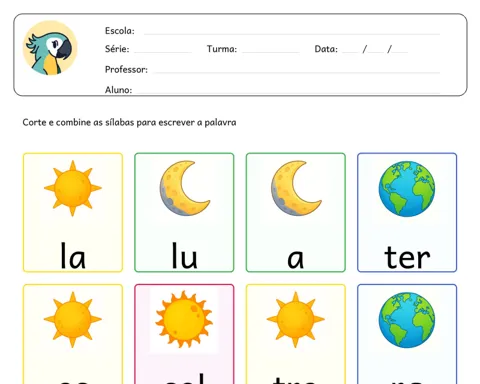Image resolution: width=480 pixels, height=384 pixels.
Task: Click the Data day field blank
Action: coord(350,52)
